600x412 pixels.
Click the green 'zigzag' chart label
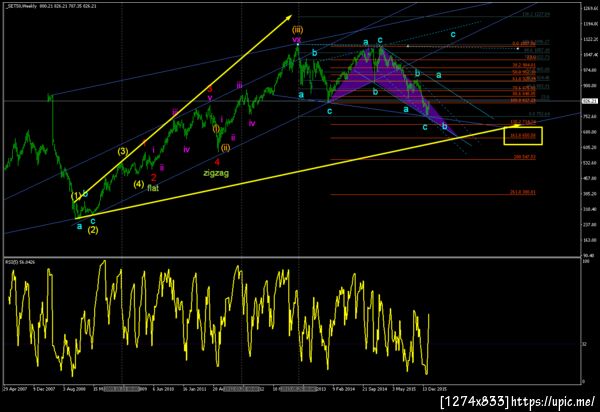click(x=216, y=173)
